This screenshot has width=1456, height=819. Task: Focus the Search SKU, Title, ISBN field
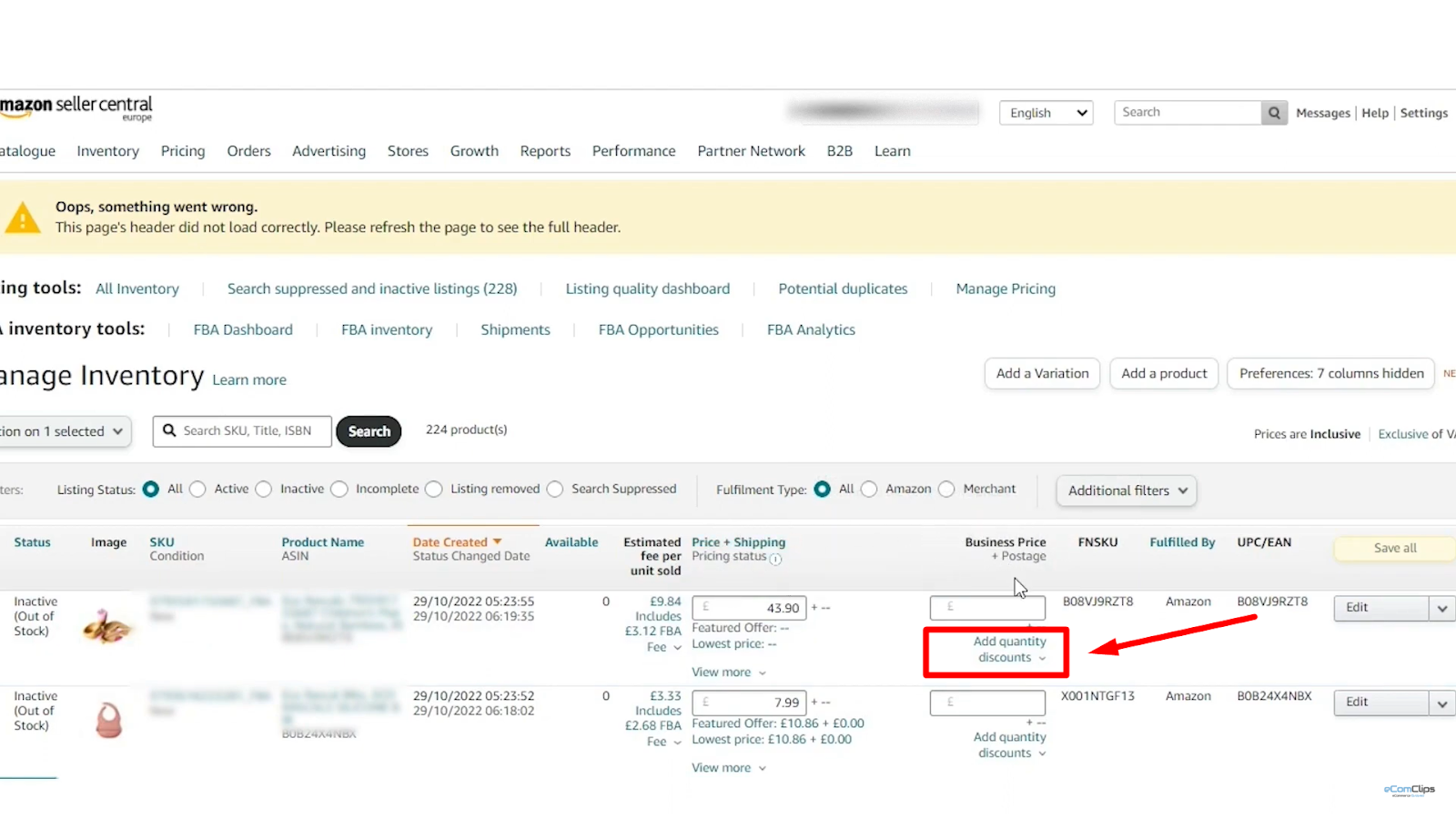point(242,431)
